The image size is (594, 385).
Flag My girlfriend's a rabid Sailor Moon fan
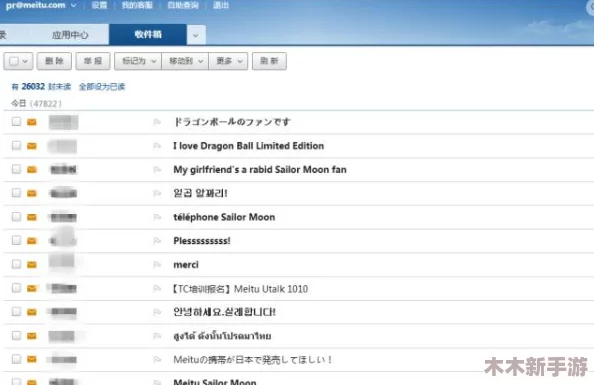pos(157,169)
